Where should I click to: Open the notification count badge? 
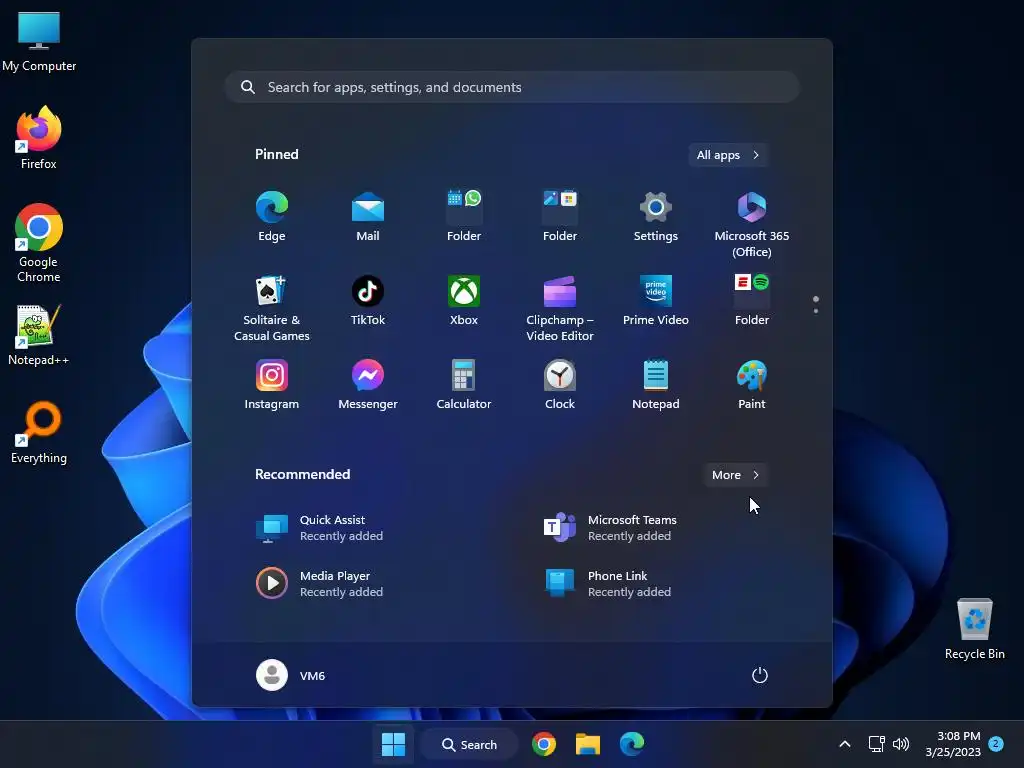[x=996, y=744]
